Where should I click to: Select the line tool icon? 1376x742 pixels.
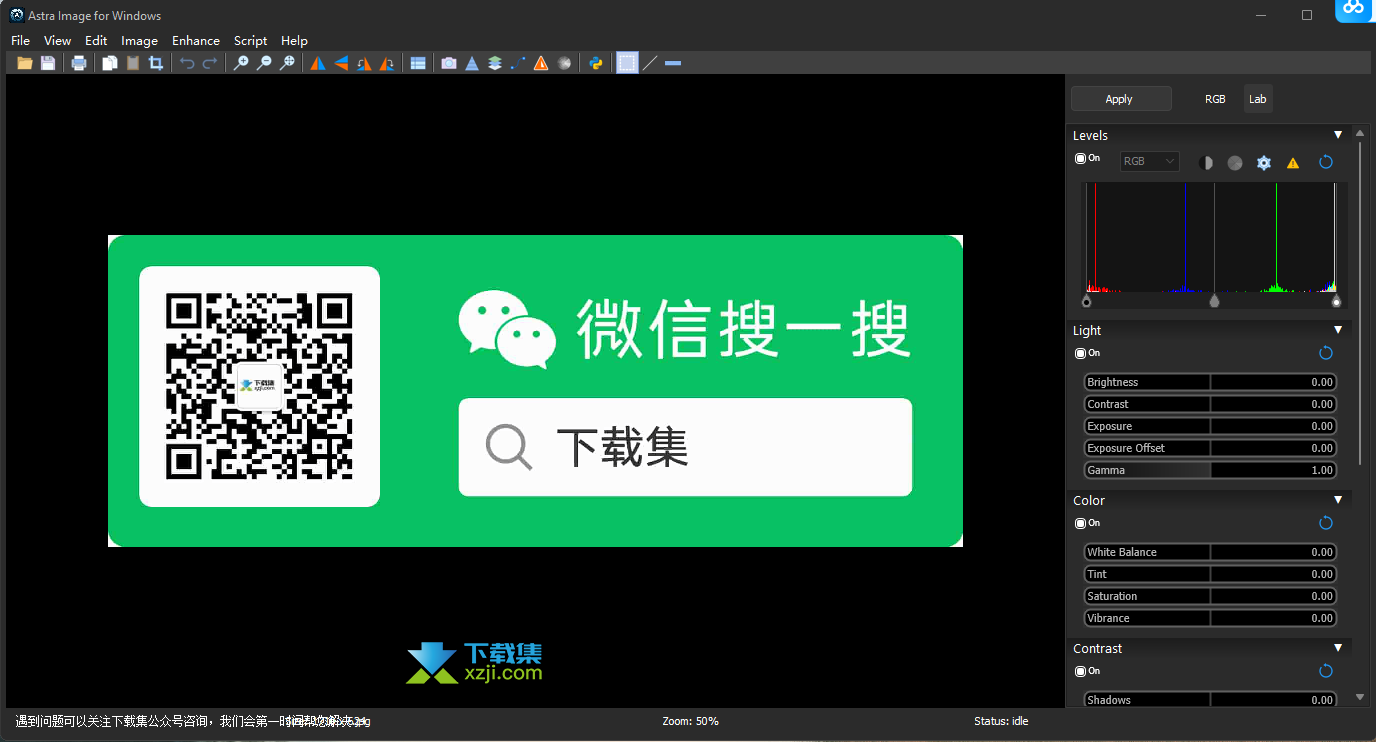tap(650, 63)
